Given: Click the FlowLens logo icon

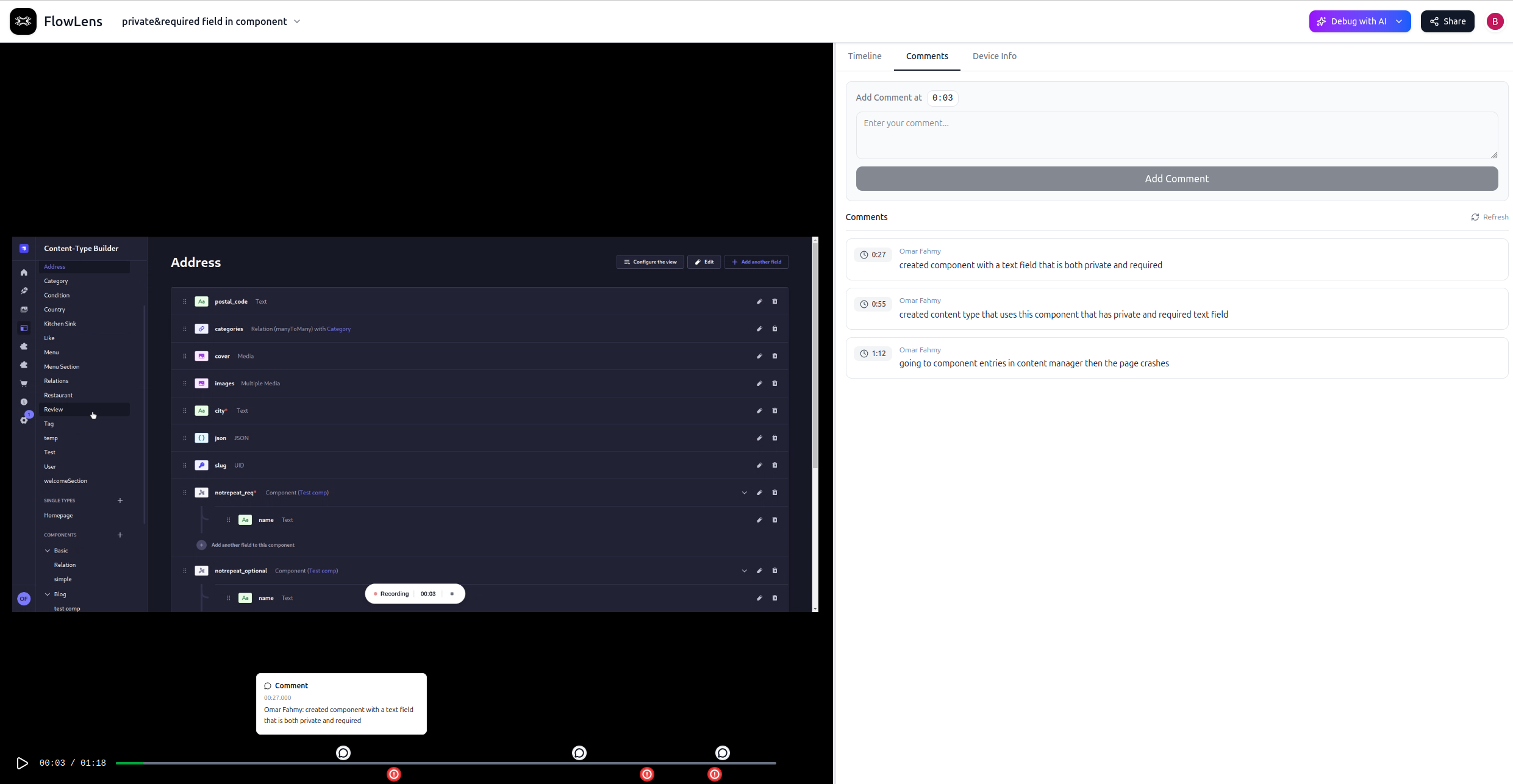Looking at the screenshot, I should (23, 21).
